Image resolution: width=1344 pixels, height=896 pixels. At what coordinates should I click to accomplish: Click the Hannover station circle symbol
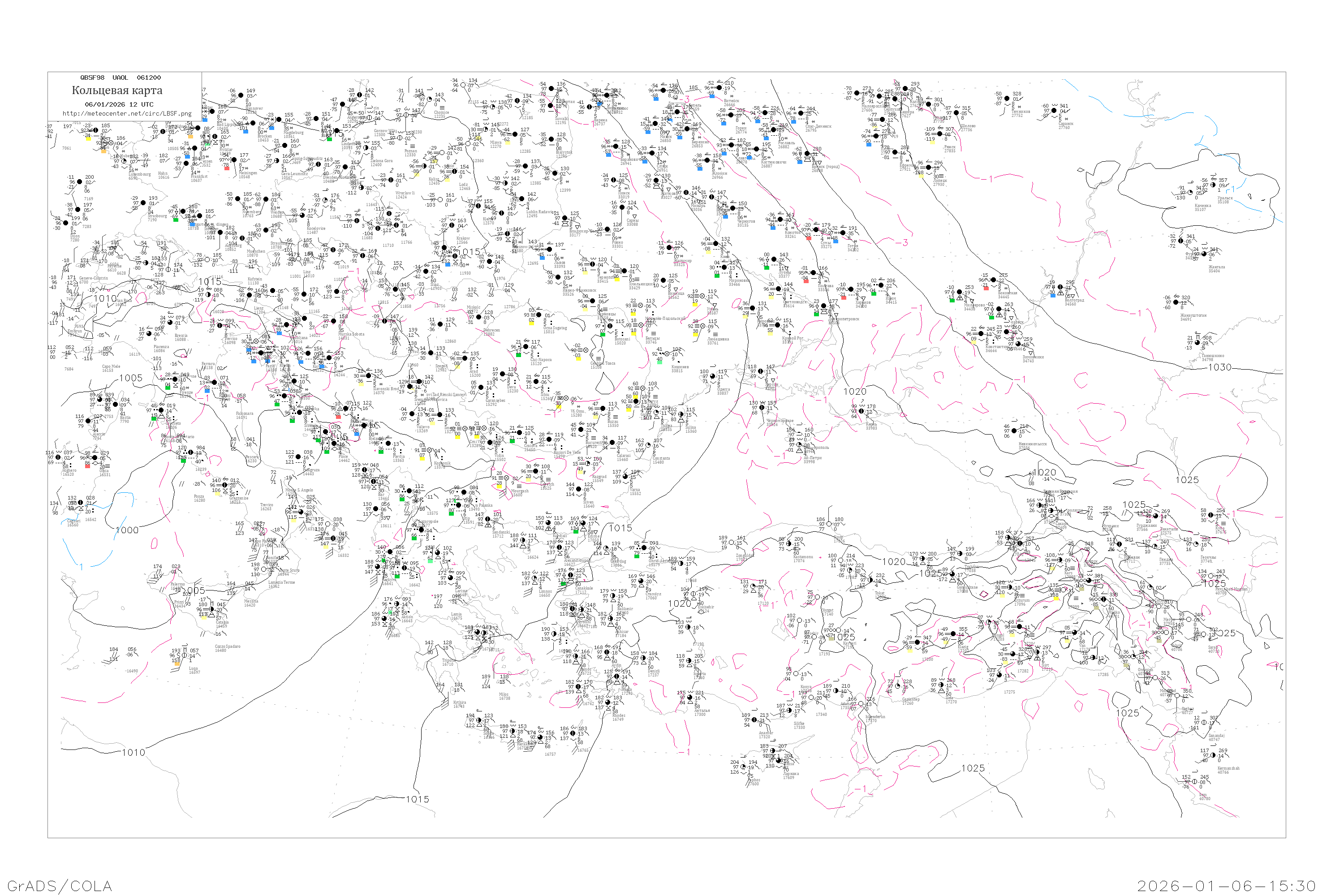click(x=241, y=96)
